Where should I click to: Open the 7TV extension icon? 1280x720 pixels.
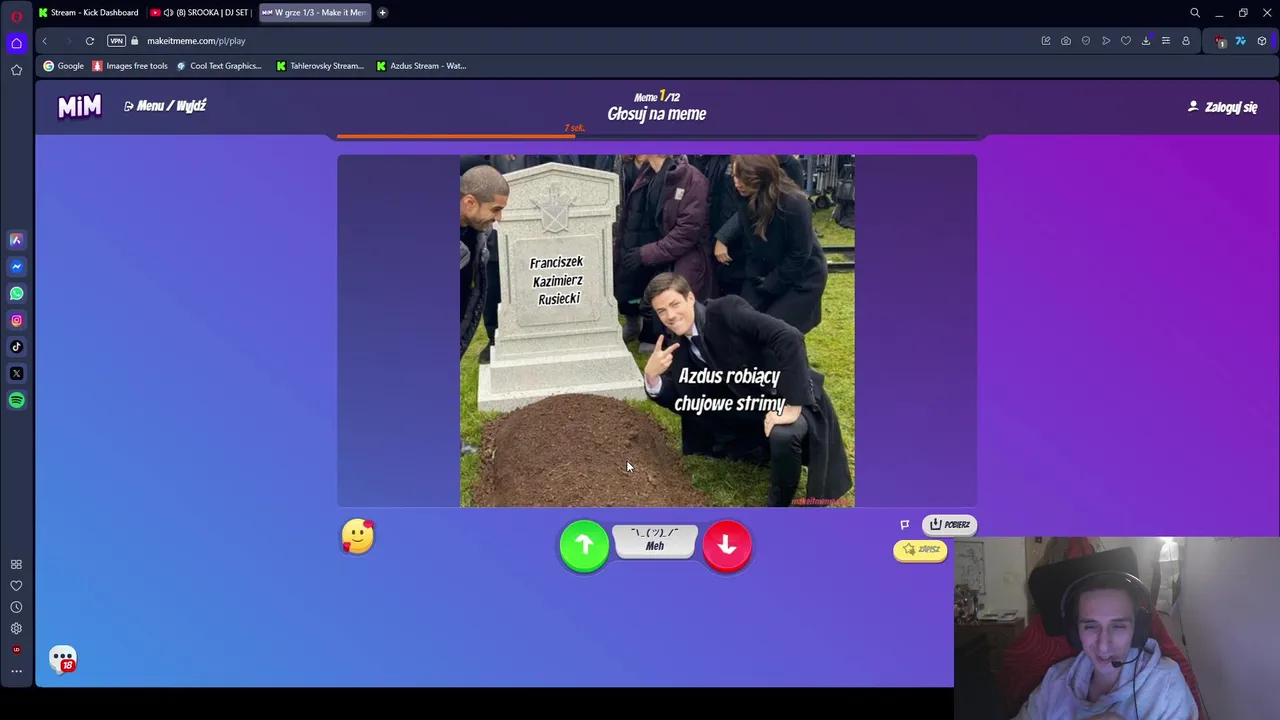(x=1241, y=41)
